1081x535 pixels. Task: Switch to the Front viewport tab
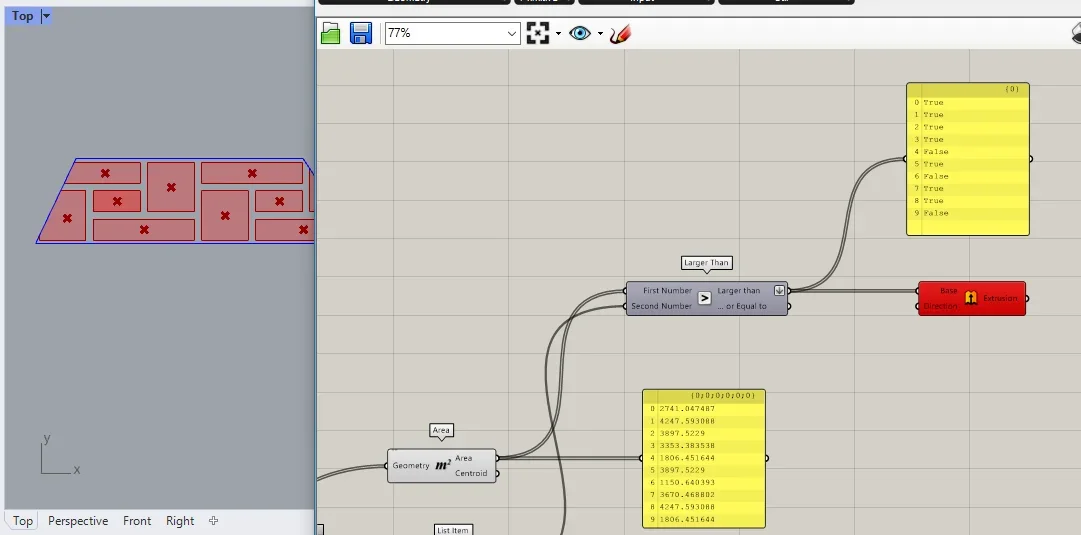(x=137, y=521)
